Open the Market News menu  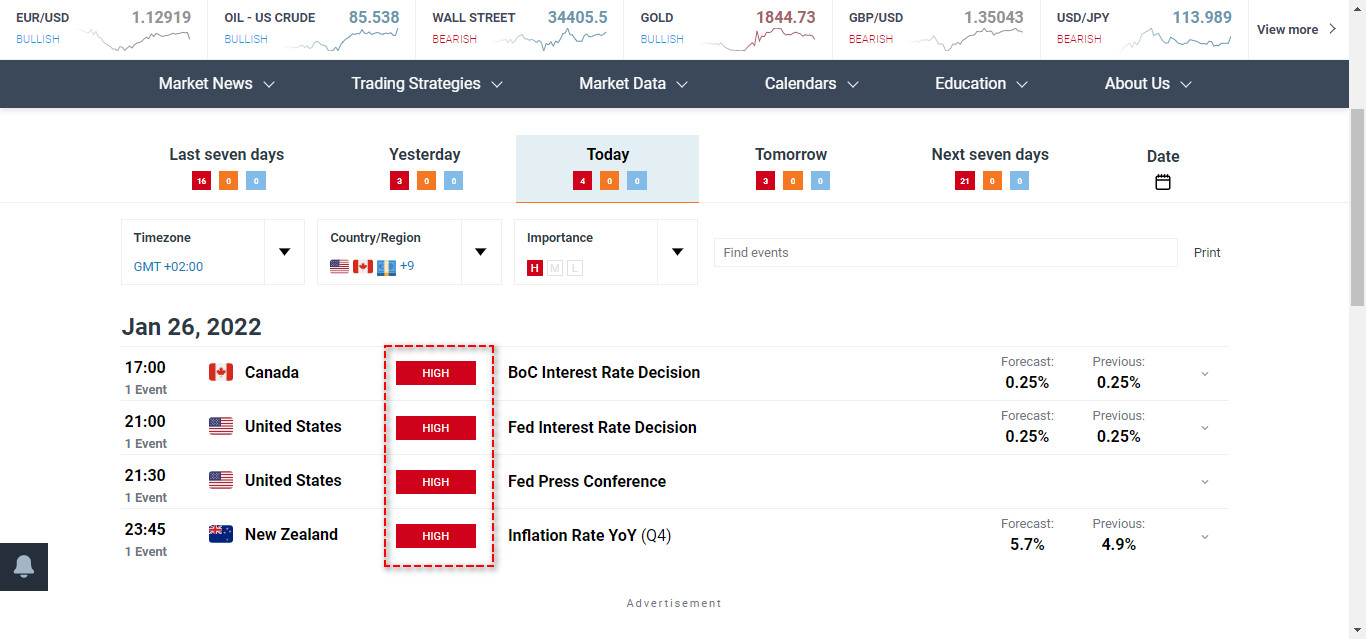(217, 84)
